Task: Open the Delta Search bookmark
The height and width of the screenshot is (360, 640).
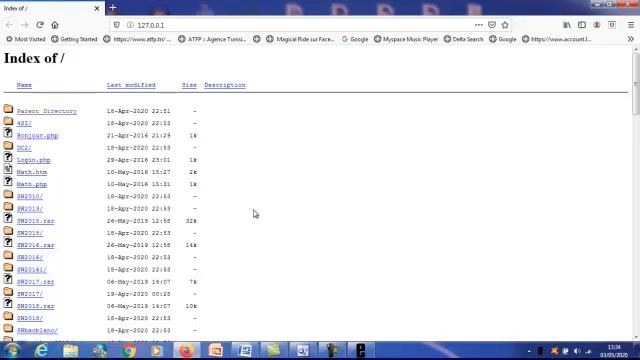Action: [464, 39]
